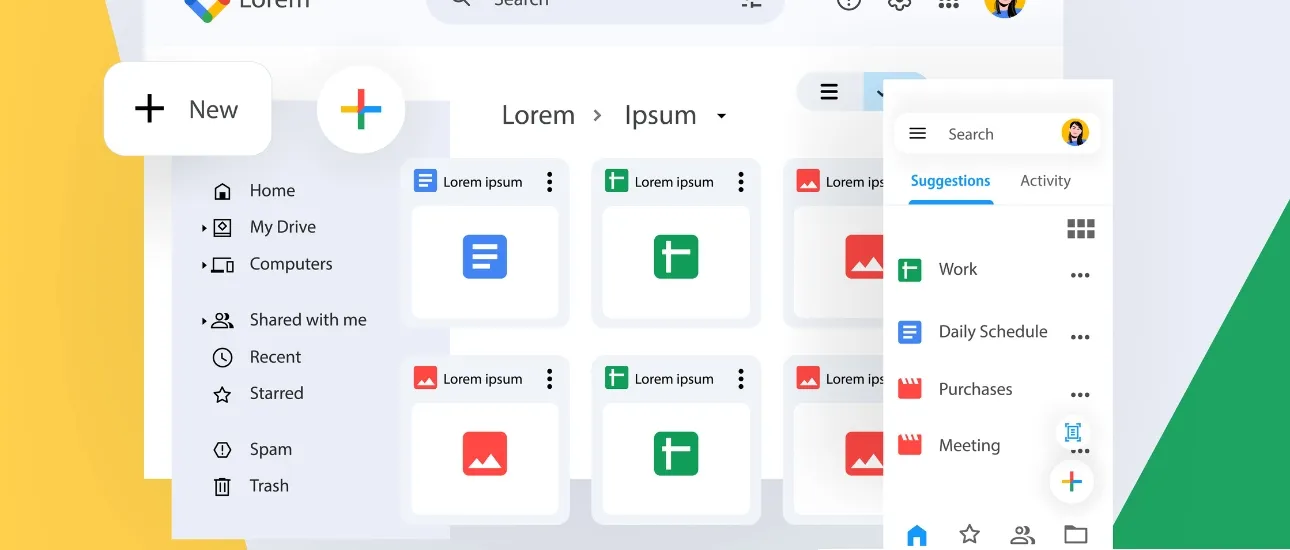Click the Home house icon in the sidebar
The width and height of the screenshot is (1290, 550).
point(223,191)
